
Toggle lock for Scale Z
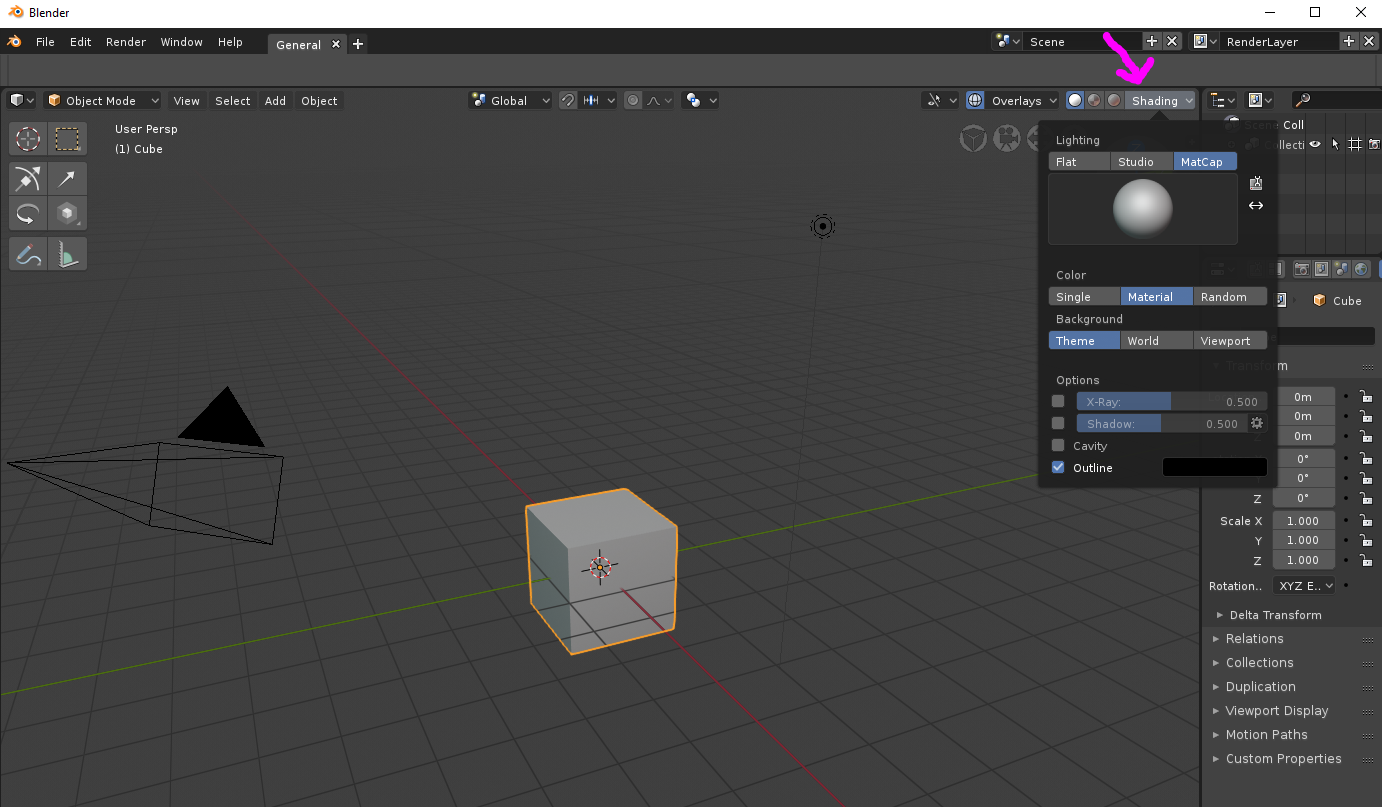[1365, 560]
